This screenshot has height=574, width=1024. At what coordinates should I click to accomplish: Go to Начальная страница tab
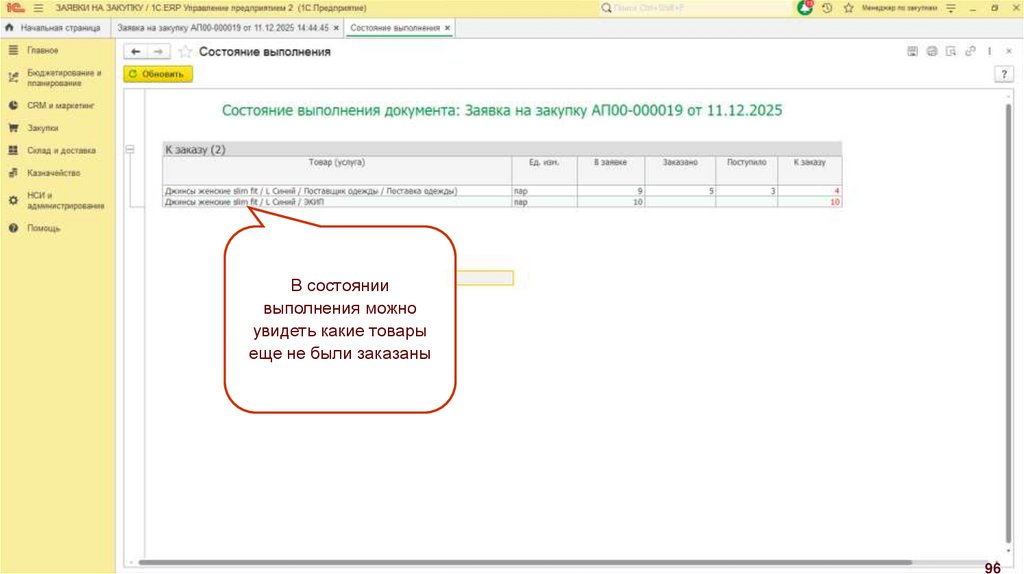click(x=53, y=28)
